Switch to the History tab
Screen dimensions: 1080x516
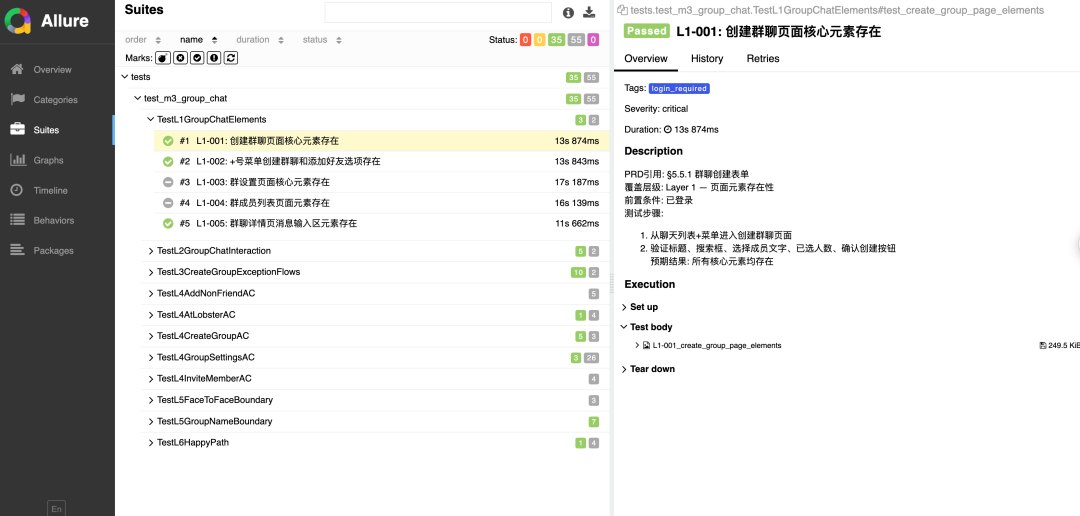coord(707,59)
